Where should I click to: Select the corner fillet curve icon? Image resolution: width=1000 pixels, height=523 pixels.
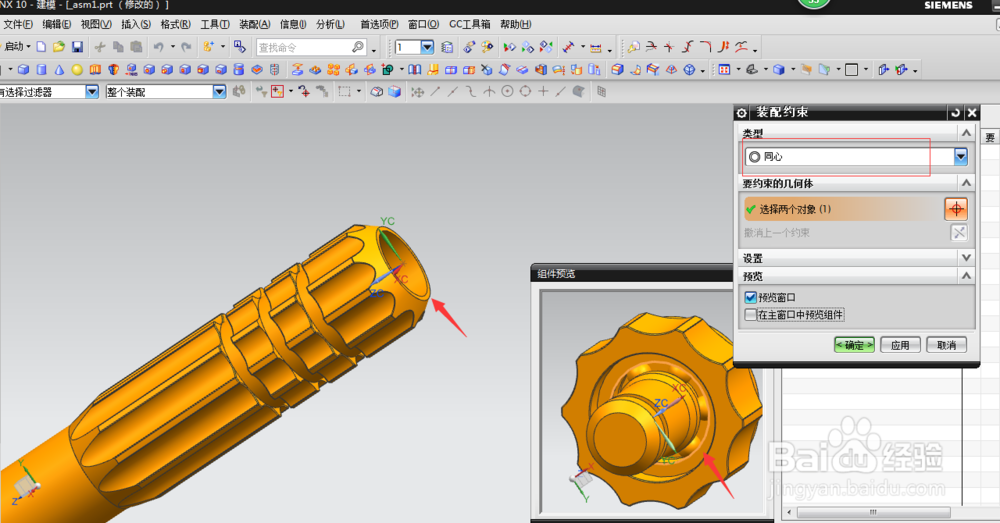click(x=705, y=47)
